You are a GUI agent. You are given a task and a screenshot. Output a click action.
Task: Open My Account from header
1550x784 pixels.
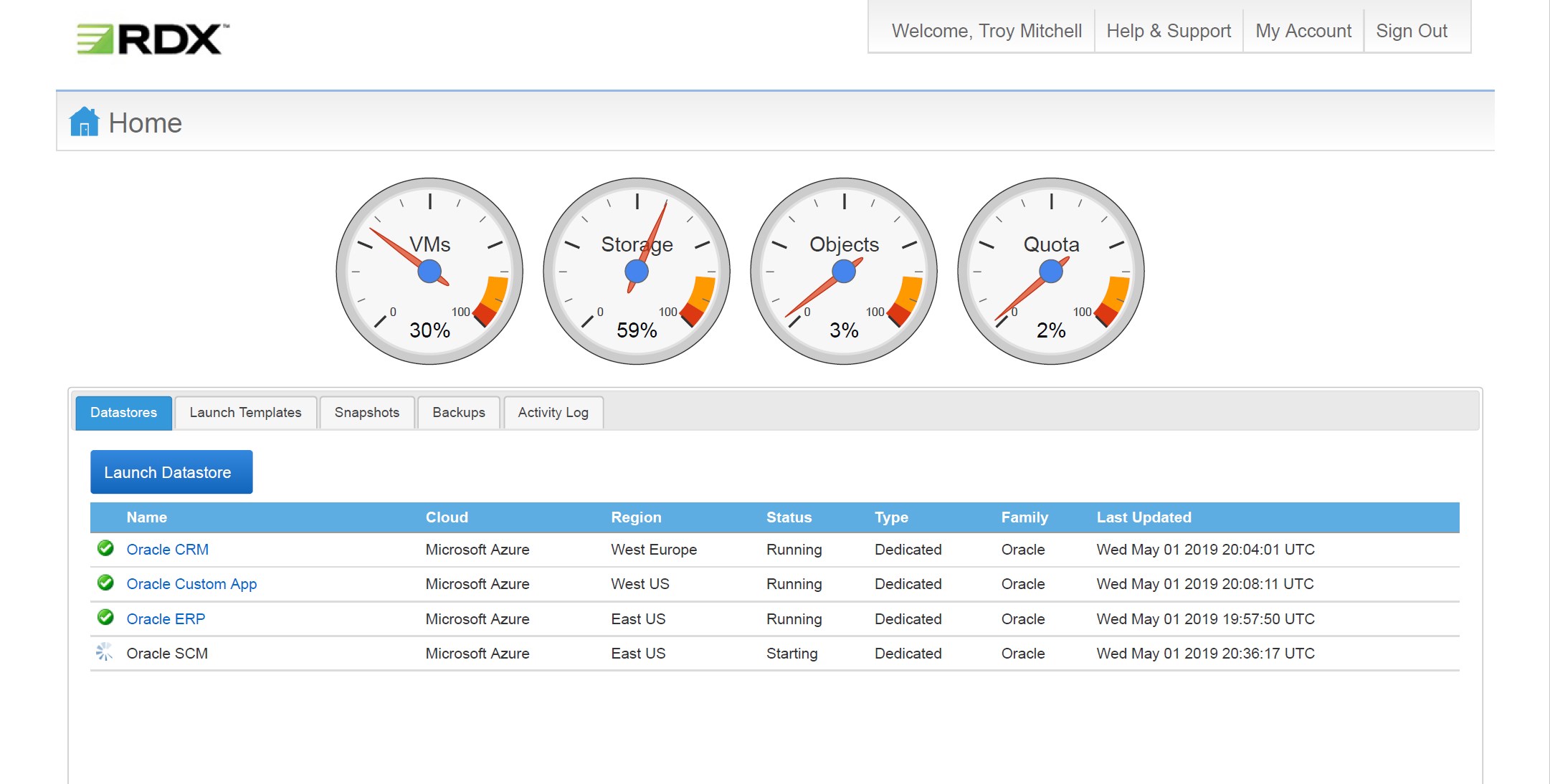point(1303,31)
